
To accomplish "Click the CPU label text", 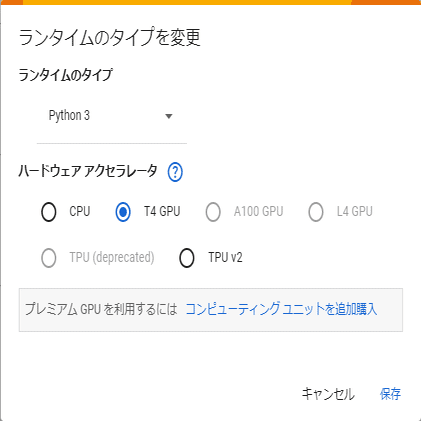I will point(80,211).
